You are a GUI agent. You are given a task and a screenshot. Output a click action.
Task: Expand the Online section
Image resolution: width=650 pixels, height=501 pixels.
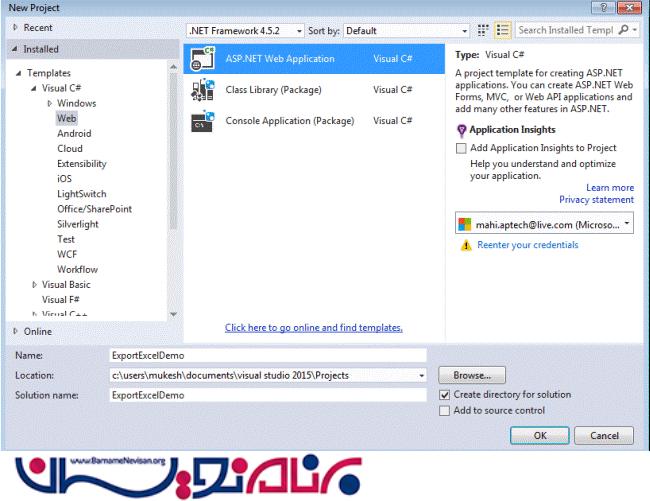15,331
